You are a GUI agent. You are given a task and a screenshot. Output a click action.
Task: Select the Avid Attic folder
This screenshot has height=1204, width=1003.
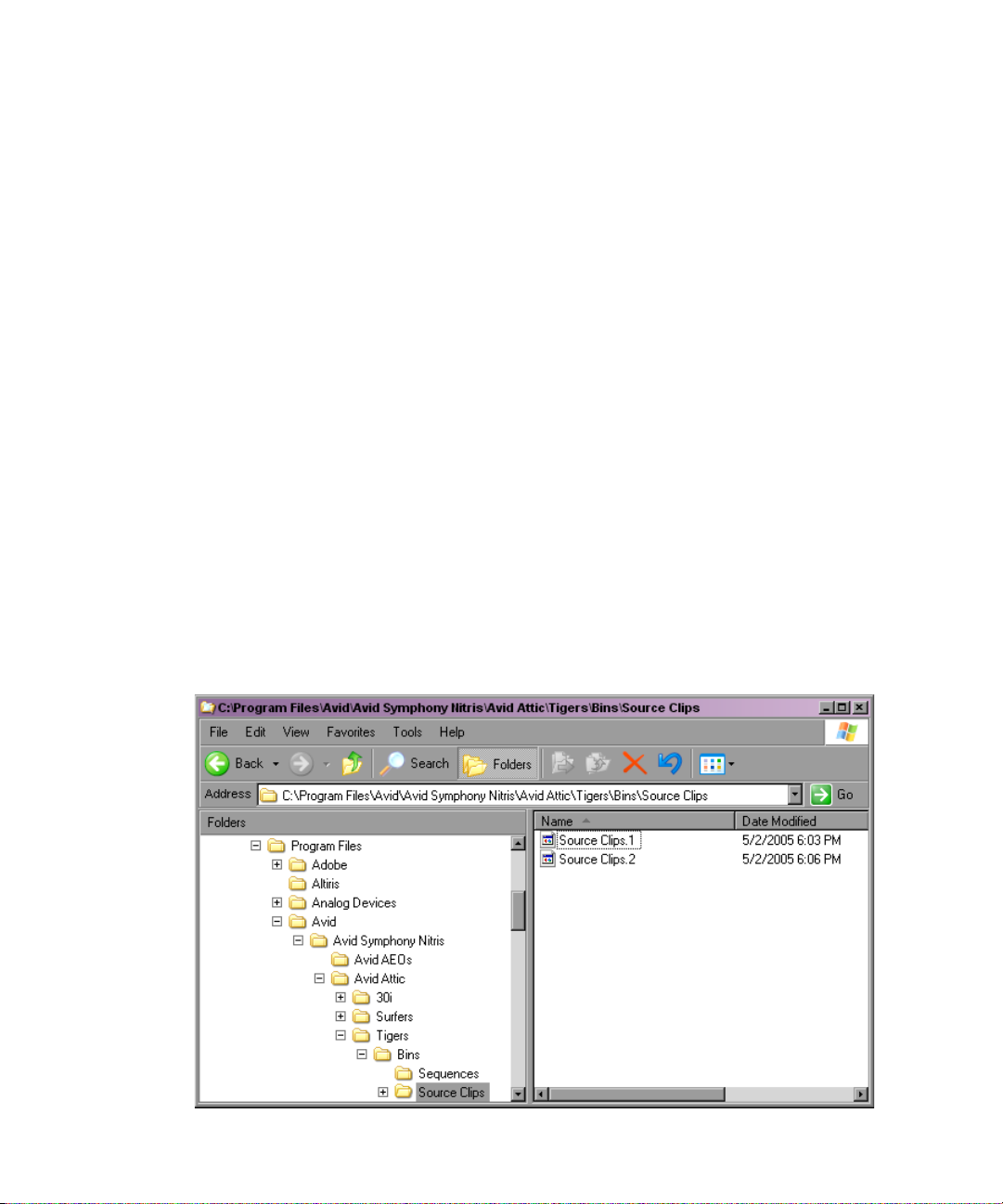point(379,978)
